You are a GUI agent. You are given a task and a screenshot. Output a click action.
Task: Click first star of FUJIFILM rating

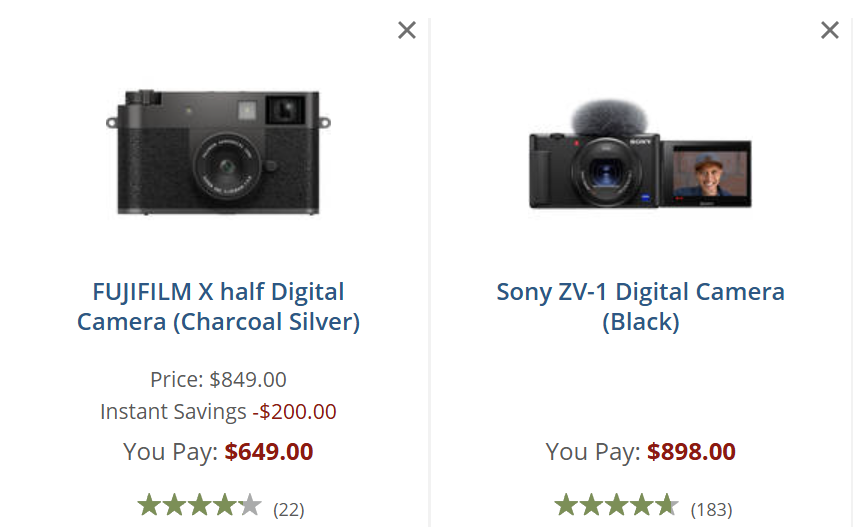coord(149,506)
